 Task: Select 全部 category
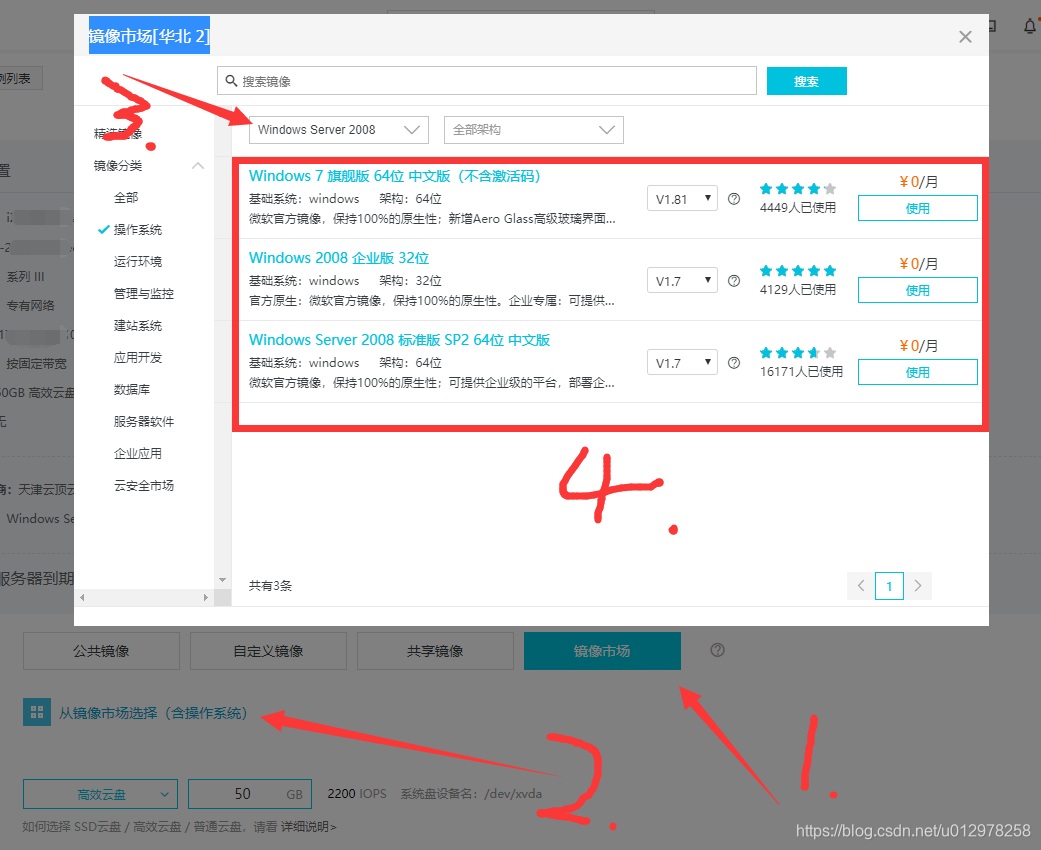pos(126,197)
